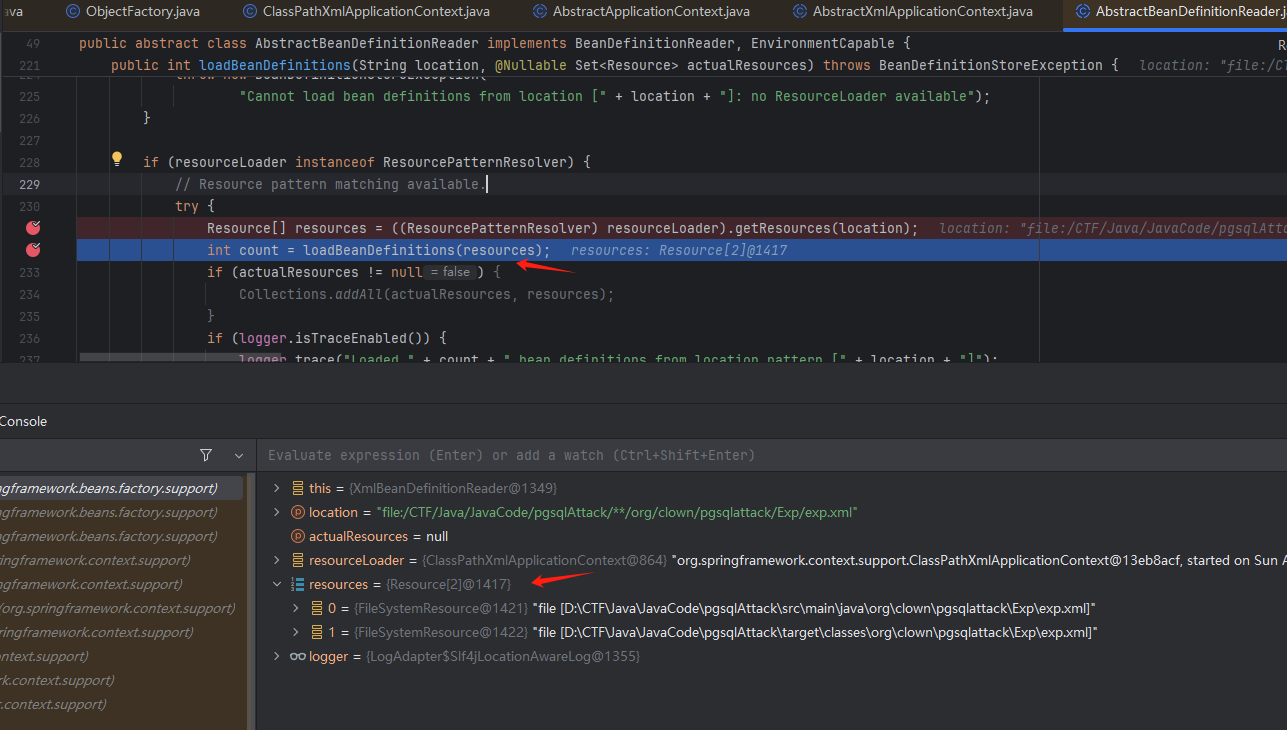This screenshot has height=730, width=1287.
Task: Click the '{Resource[2]@1417}' value in variables
Action: 449,584
